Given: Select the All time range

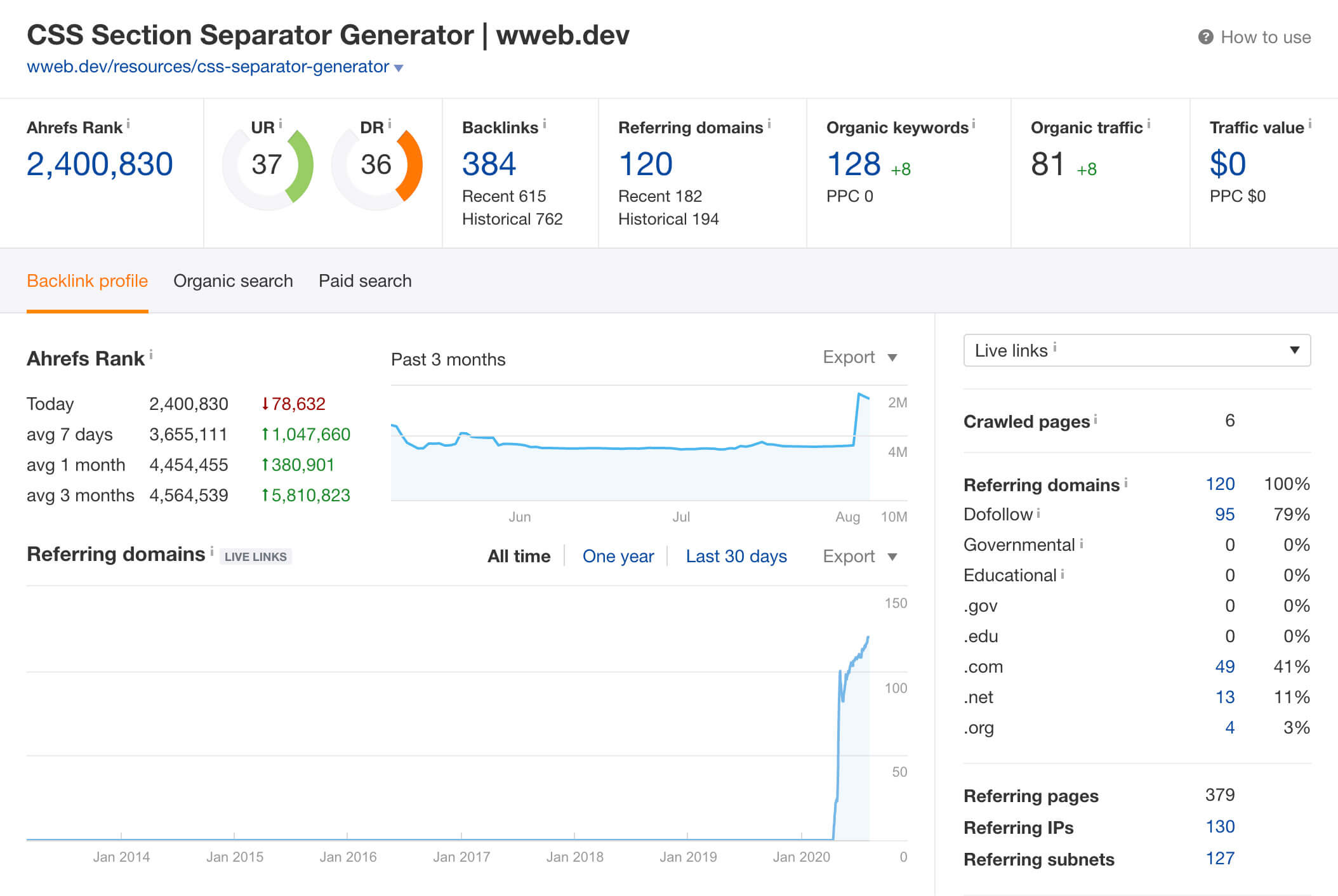Looking at the screenshot, I should 519,557.
